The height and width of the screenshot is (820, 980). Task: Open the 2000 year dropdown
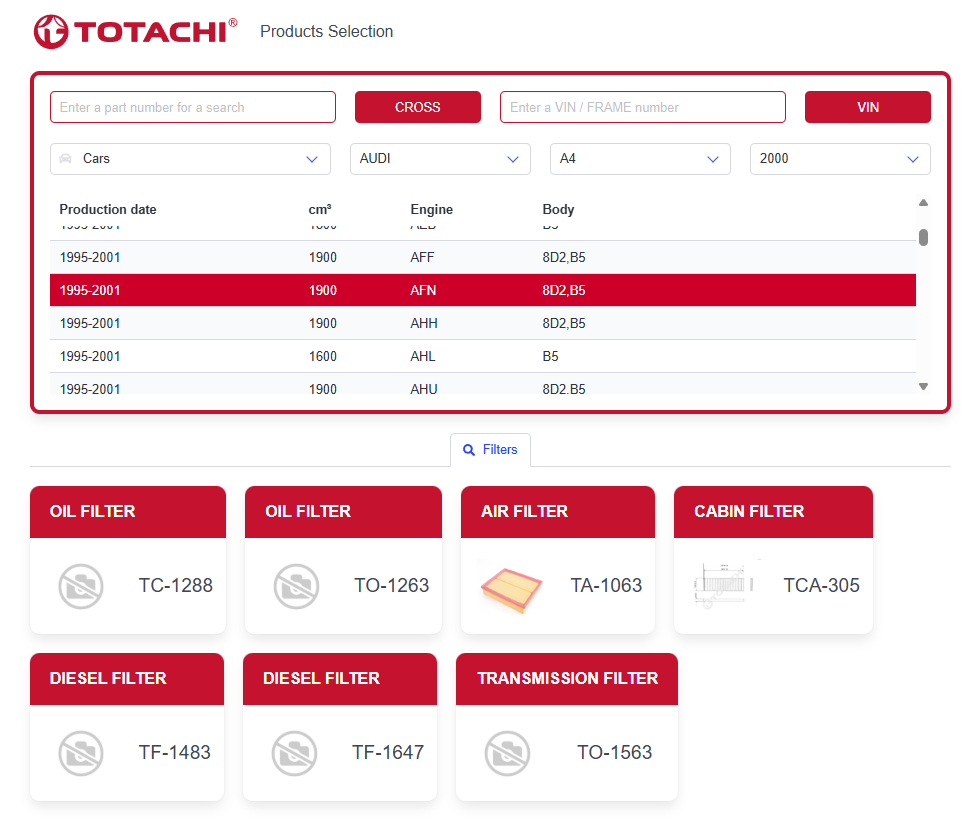click(x=840, y=159)
